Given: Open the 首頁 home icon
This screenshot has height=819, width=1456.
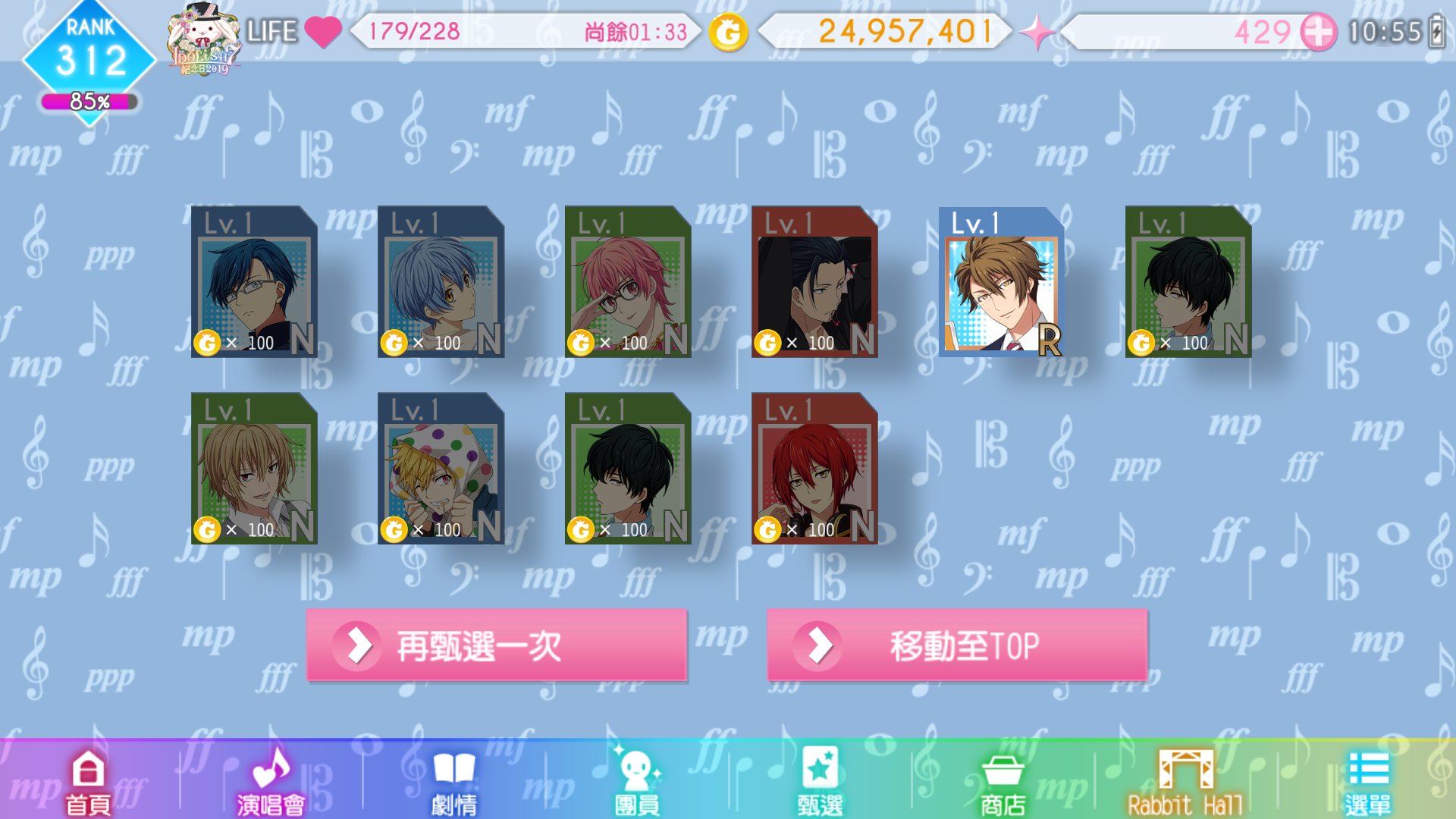Looking at the screenshot, I should click(x=88, y=783).
